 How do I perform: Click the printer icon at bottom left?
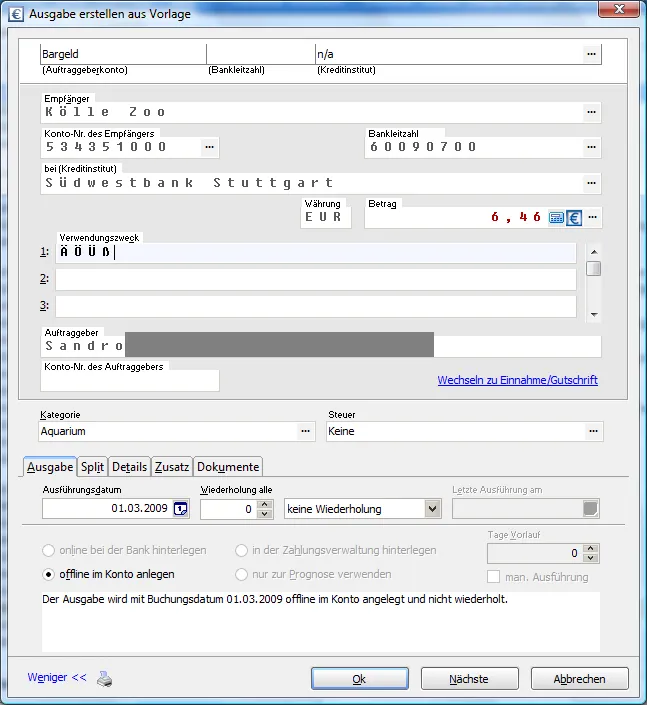pos(105,679)
